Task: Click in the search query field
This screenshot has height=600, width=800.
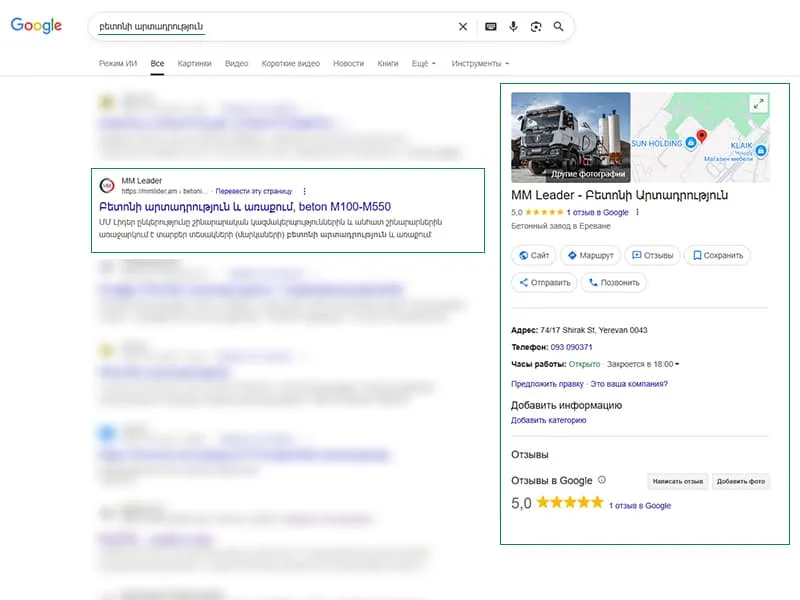Action: [x=276, y=27]
